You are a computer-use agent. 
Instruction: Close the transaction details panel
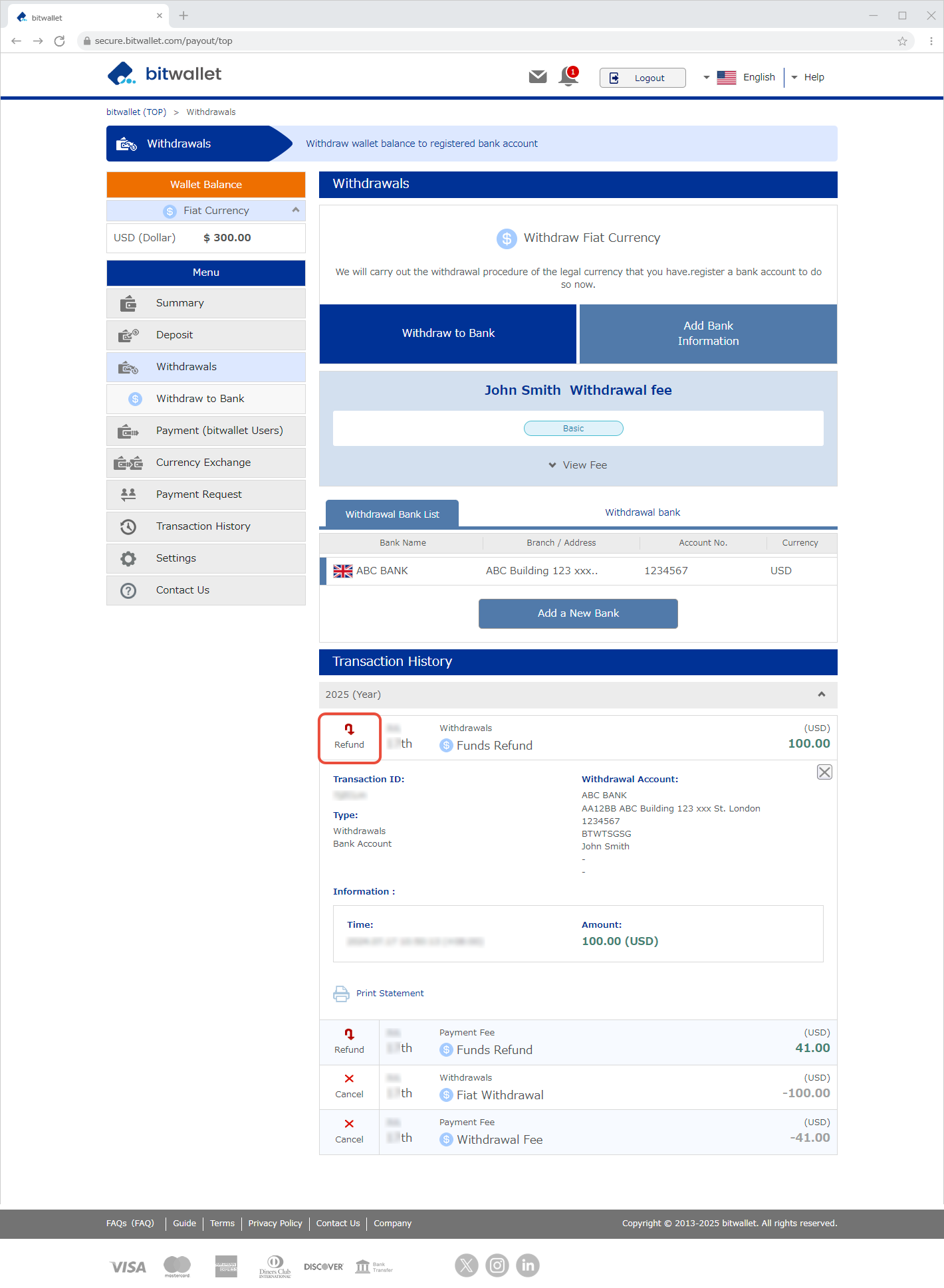click(x=824, y=772)
